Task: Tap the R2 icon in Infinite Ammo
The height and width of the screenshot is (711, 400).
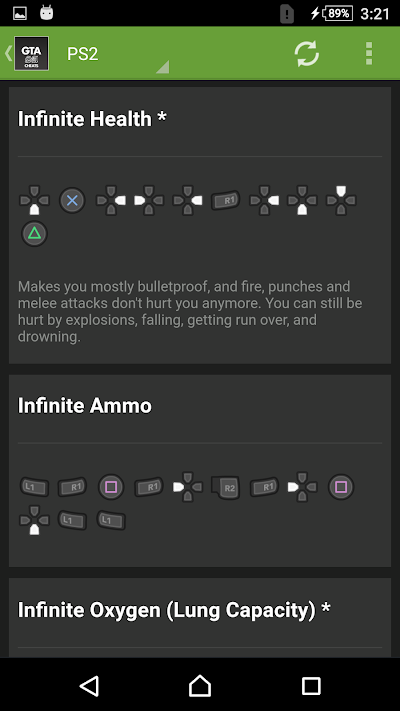Action: coord(225,487)
